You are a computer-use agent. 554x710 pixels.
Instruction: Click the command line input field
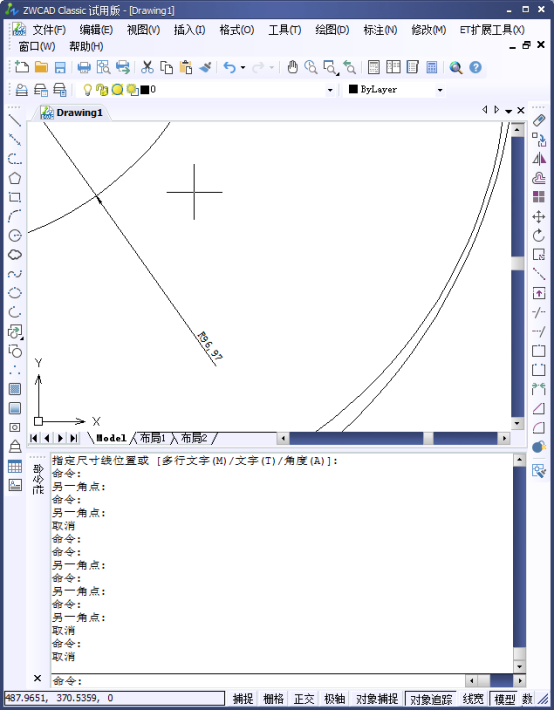(x=258, y=681)
